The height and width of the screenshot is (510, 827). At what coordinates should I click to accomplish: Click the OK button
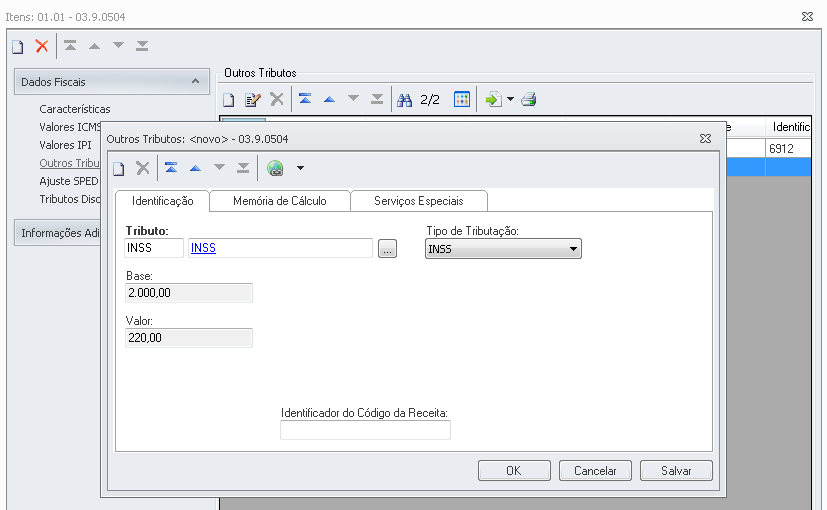pyautogui.click(x=514, y=470)
